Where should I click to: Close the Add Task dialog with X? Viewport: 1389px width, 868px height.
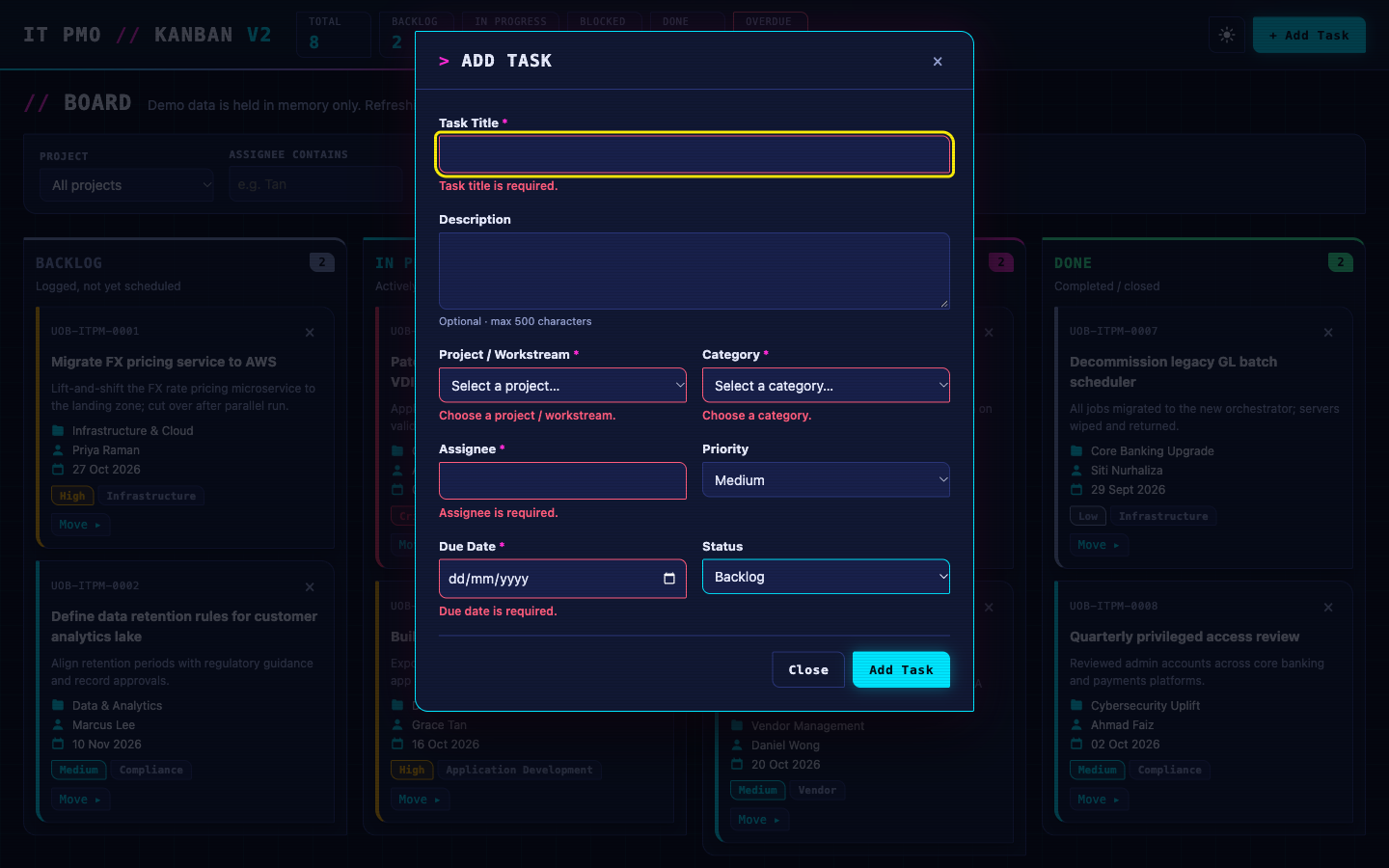(x=938, y=62)
